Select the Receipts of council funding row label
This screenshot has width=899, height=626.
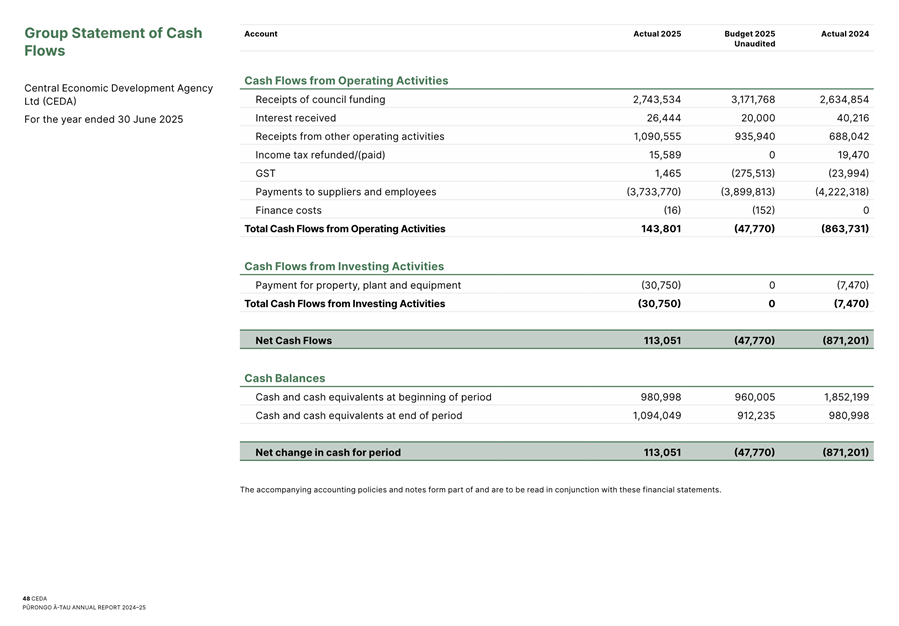coord(320,100)
